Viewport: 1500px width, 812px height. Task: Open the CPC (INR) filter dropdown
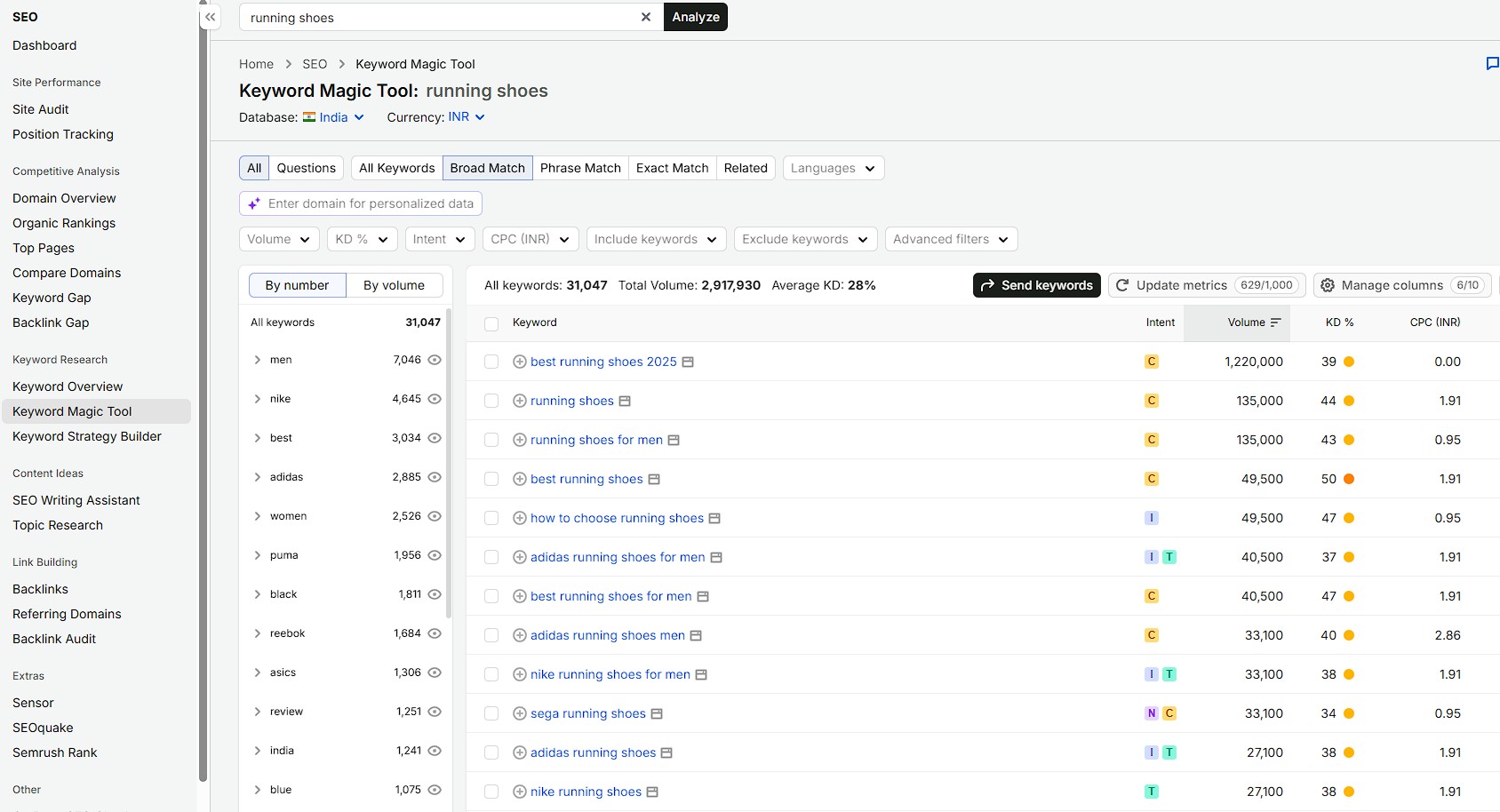click(x=531, y=239)
